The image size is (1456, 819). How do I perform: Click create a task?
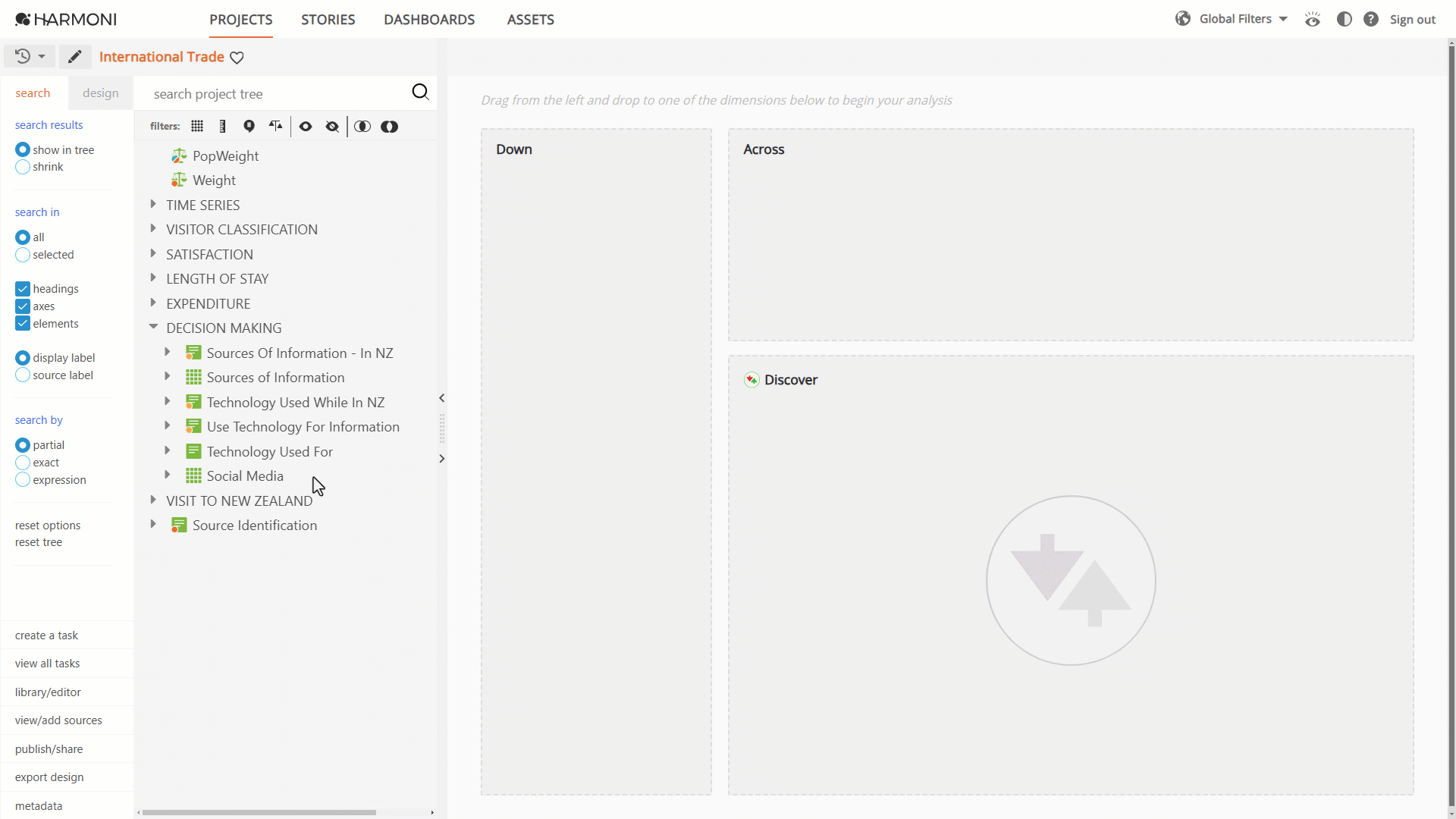tap(46, 635)
